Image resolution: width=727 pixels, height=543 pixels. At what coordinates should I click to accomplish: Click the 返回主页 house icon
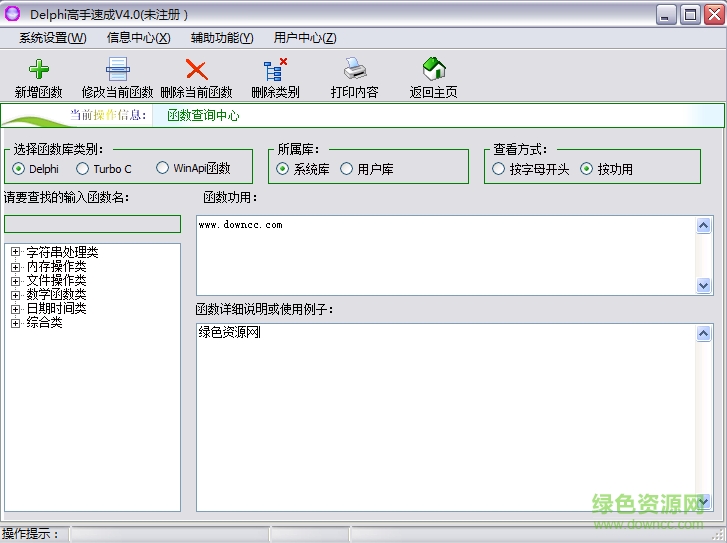point(434,69)
